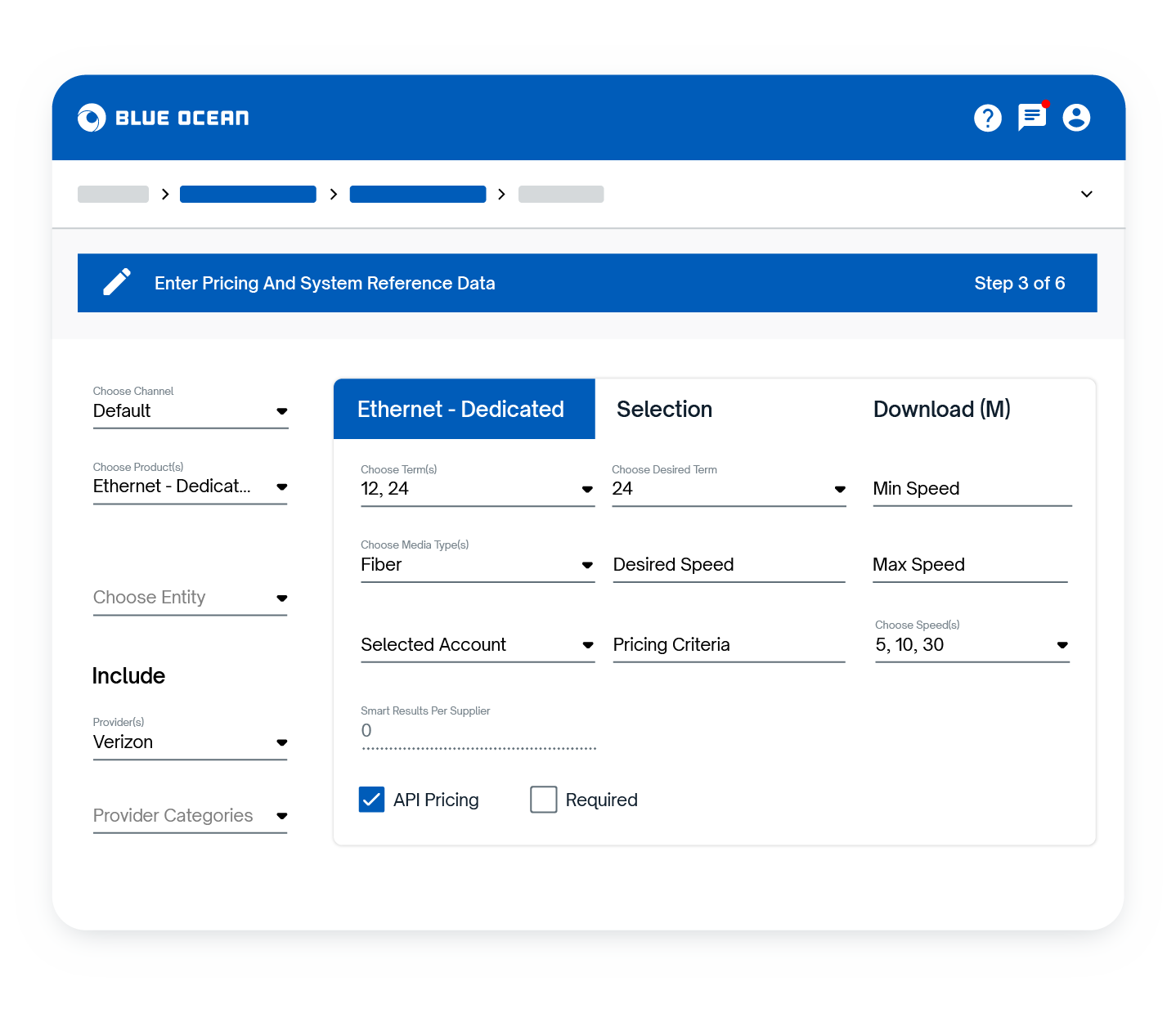This screenshot has width=1176, height=1022.
Task: Click the pencil edit icon
Action: click(x=117, y=282)
